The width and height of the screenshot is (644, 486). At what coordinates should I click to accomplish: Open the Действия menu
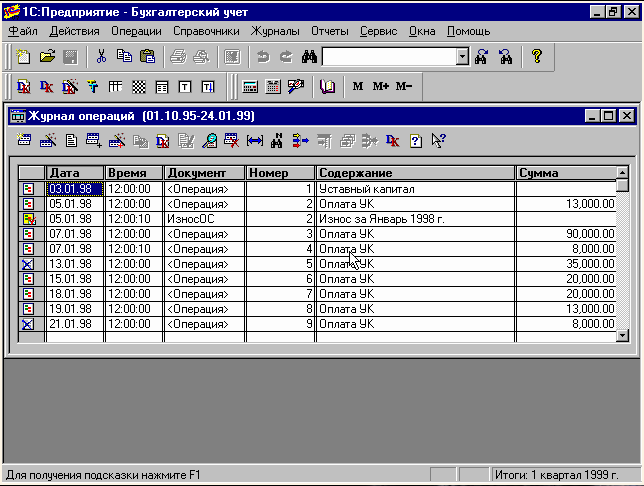(x=74, y=31)
